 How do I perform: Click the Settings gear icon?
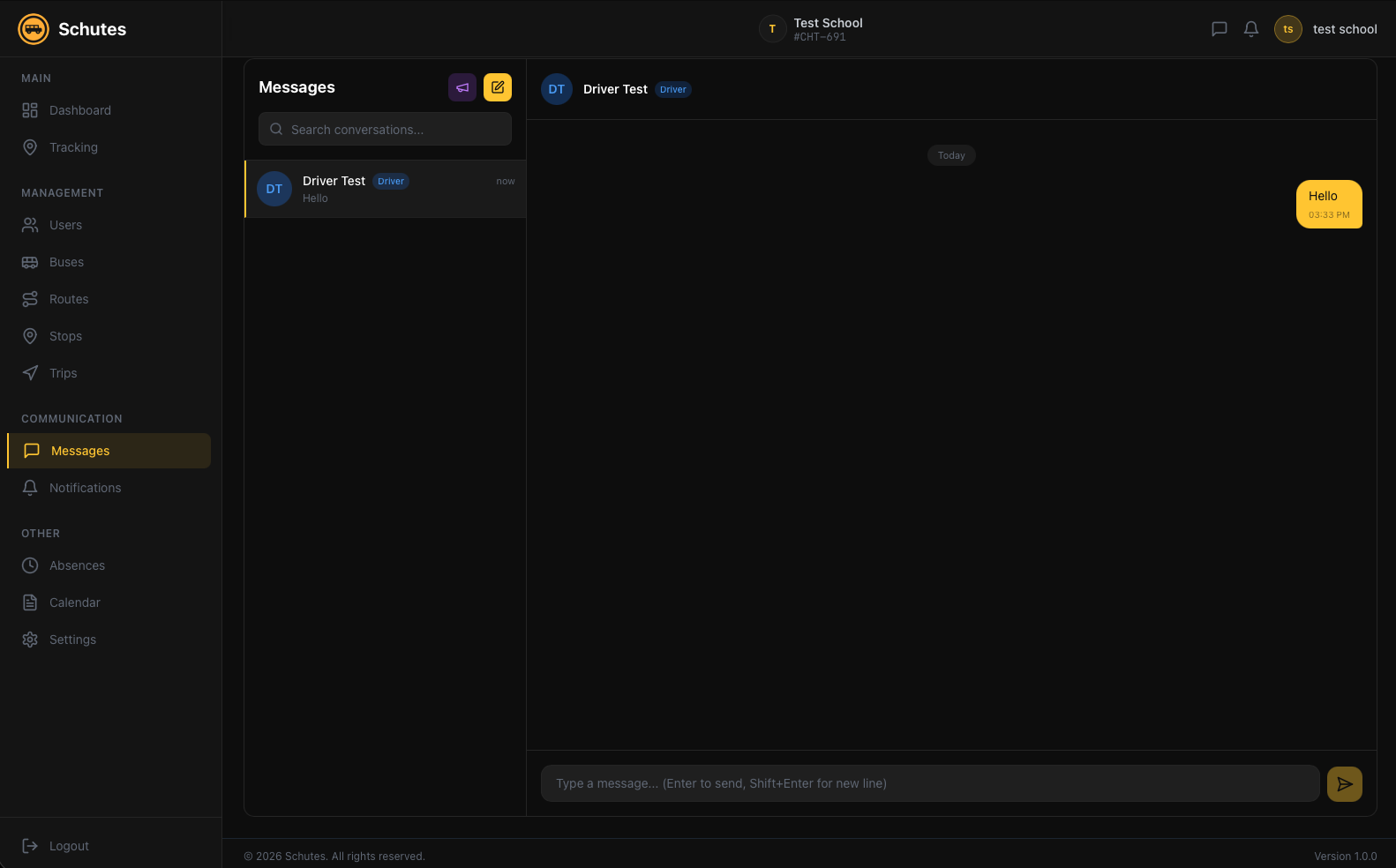[30, 640]
